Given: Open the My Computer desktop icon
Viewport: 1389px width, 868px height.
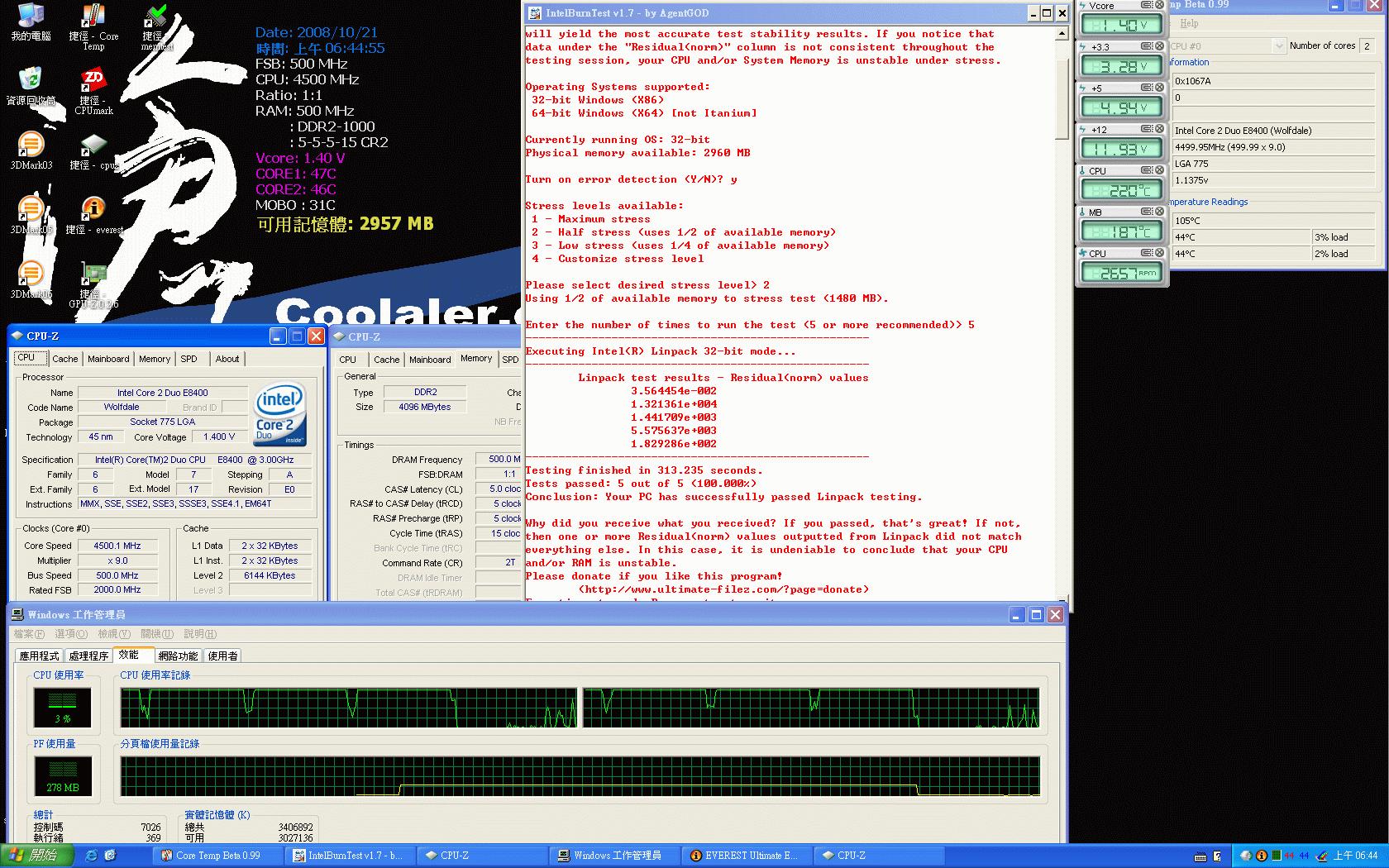Looking at the screenshot, I should [x=31, y=21].
